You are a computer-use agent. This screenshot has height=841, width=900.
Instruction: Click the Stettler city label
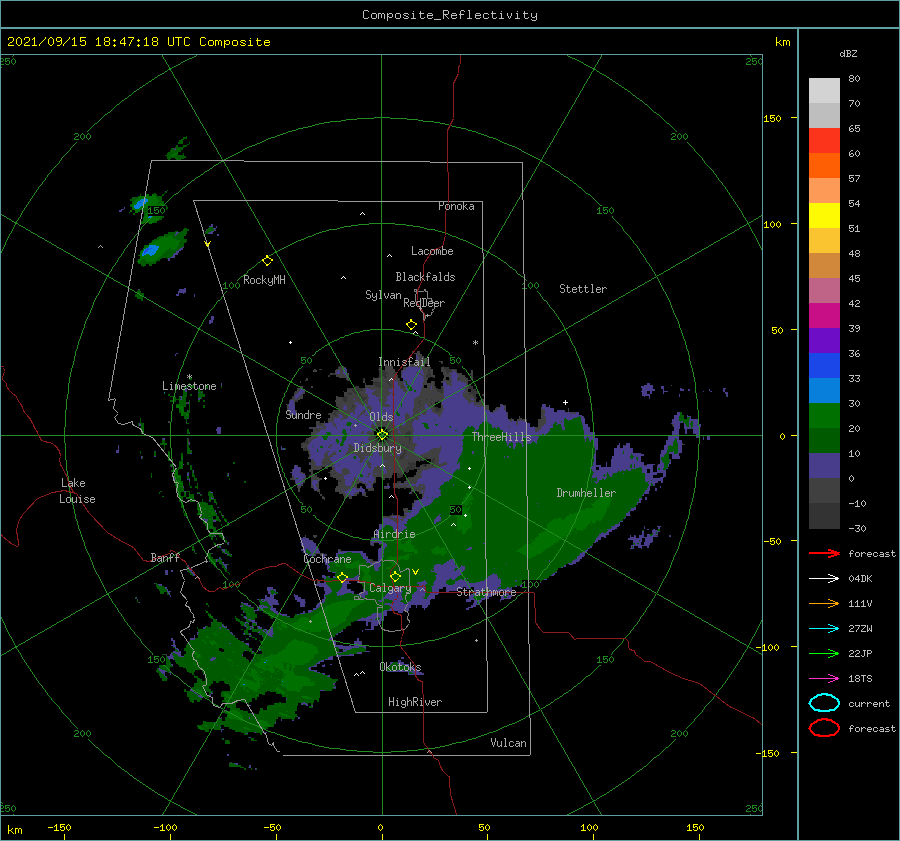coord(583,289)
